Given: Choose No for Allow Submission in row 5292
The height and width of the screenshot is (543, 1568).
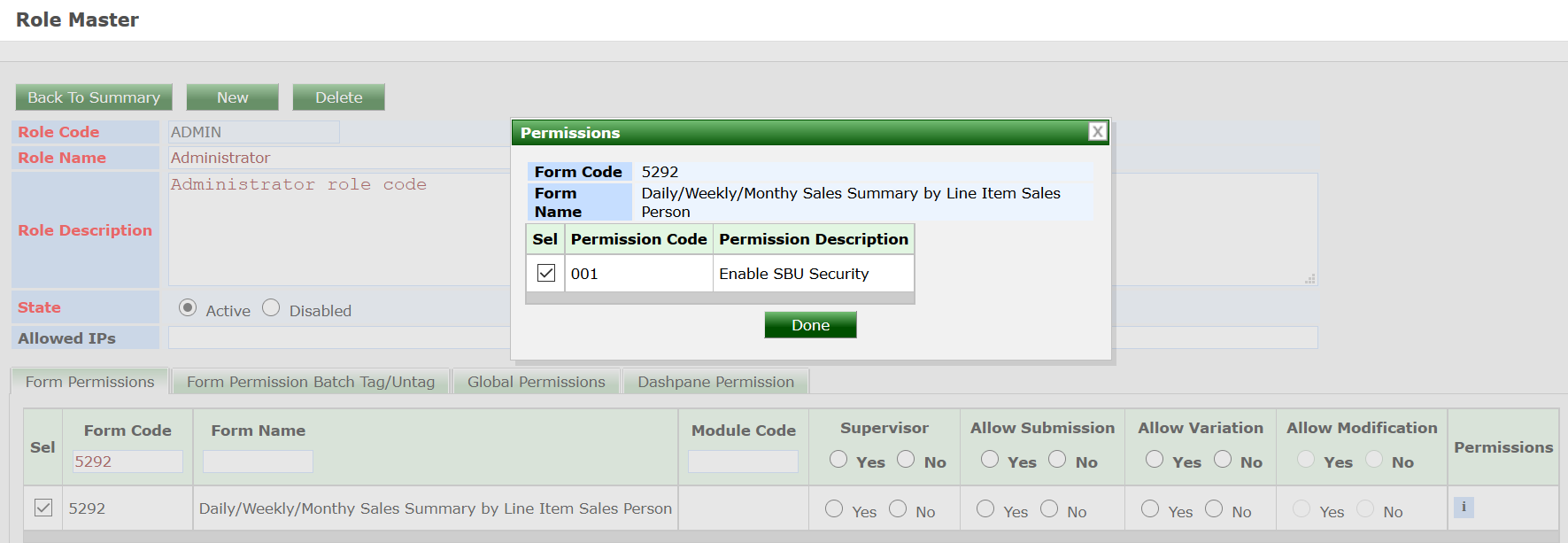Looking at the screenshot, I should (x=1049, y=508).
